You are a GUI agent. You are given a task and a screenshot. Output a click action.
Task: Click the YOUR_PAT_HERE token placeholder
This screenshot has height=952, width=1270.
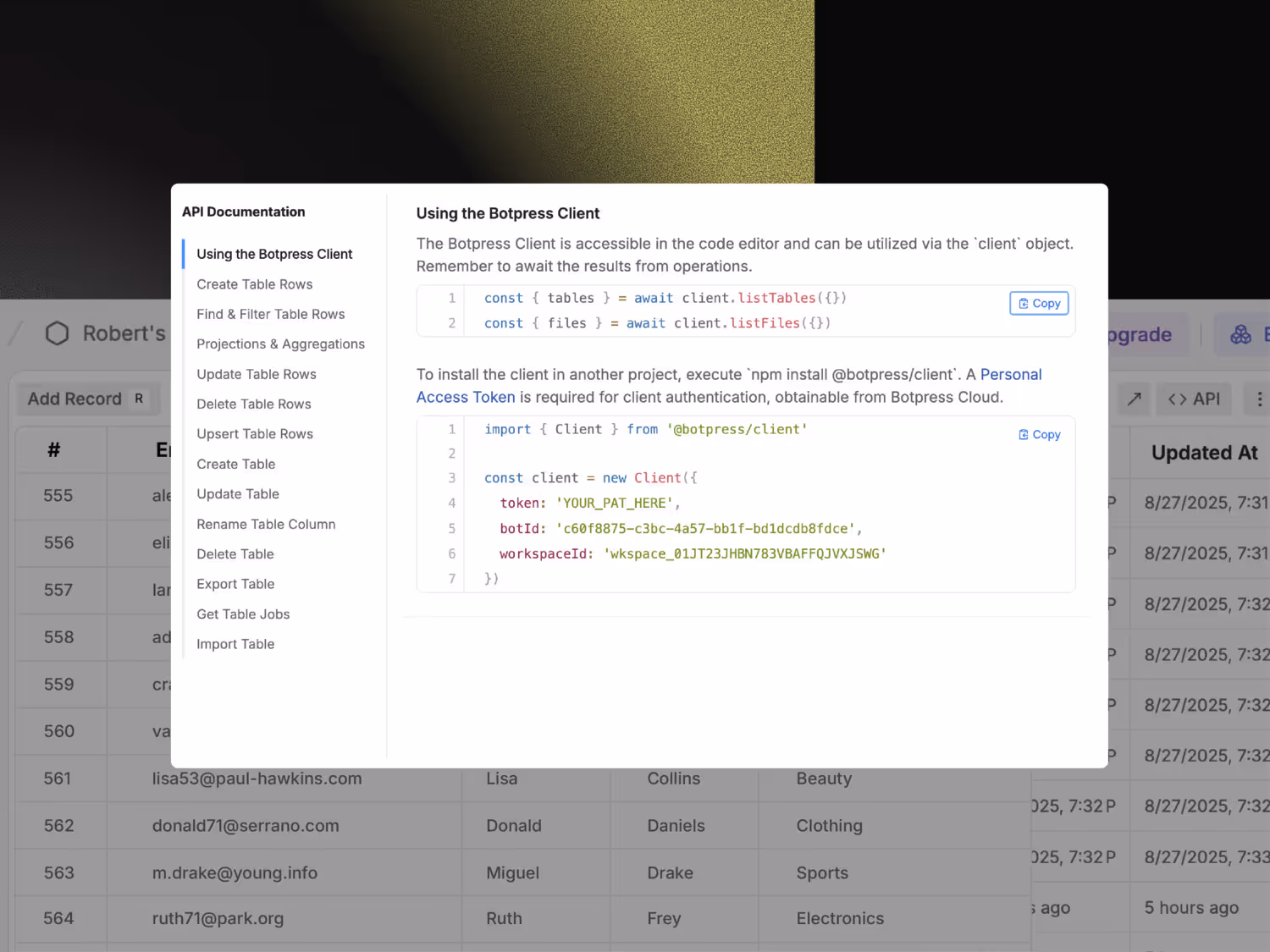click(615, 503)
